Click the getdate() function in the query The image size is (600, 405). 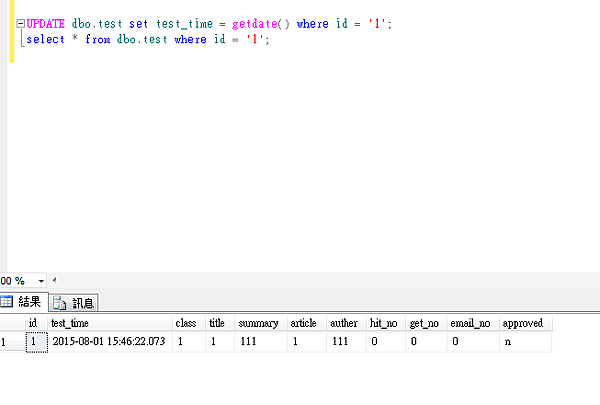click(x=261, y=24)
